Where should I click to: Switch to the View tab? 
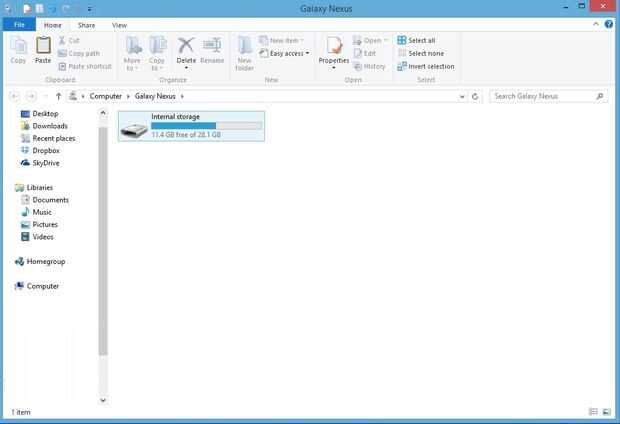click(x=119, y=25)
